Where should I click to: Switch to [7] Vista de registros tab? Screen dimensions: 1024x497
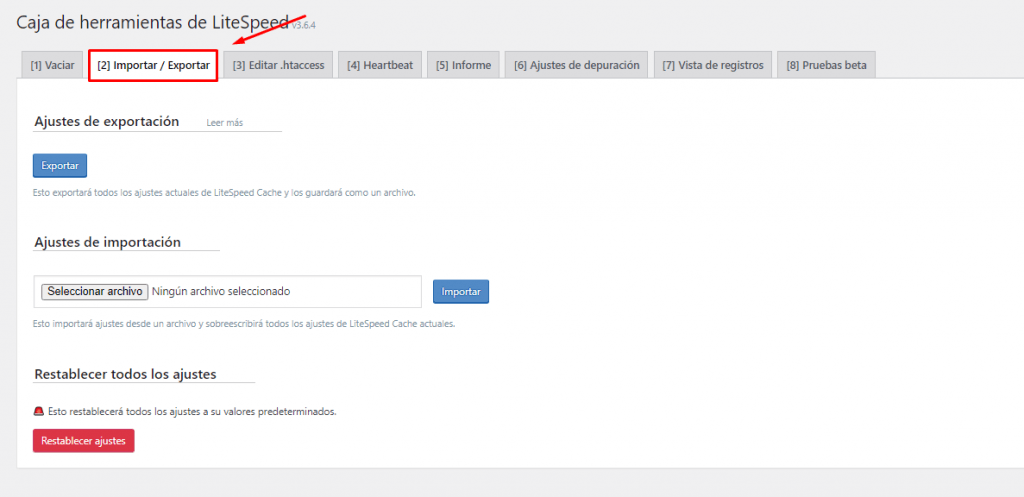pos(712,65)
